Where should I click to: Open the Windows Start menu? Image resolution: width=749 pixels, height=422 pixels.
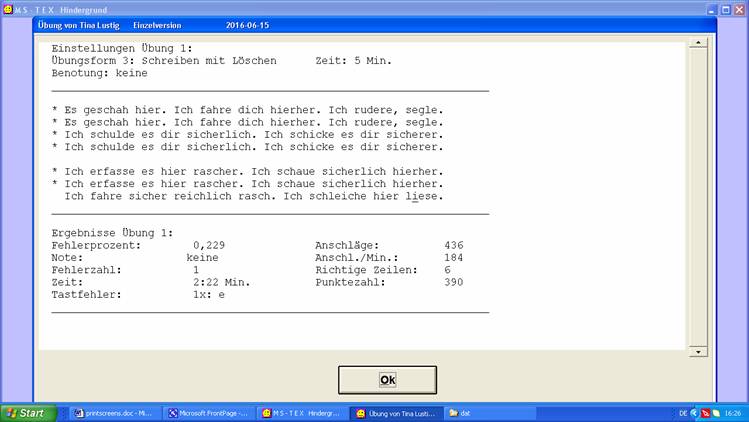(28, 412)
